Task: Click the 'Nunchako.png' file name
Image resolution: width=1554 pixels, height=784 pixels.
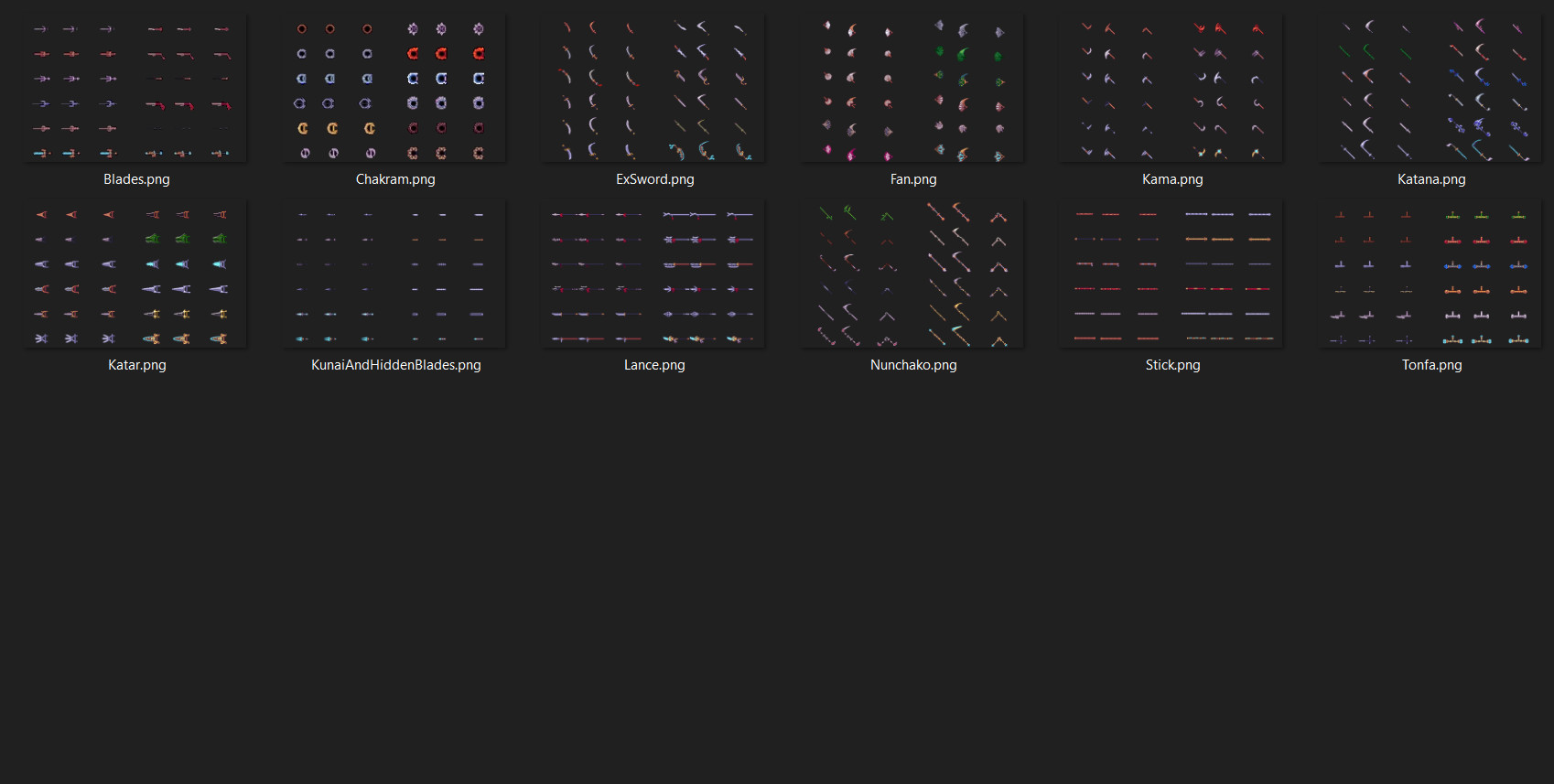Action: coord(913,365)
